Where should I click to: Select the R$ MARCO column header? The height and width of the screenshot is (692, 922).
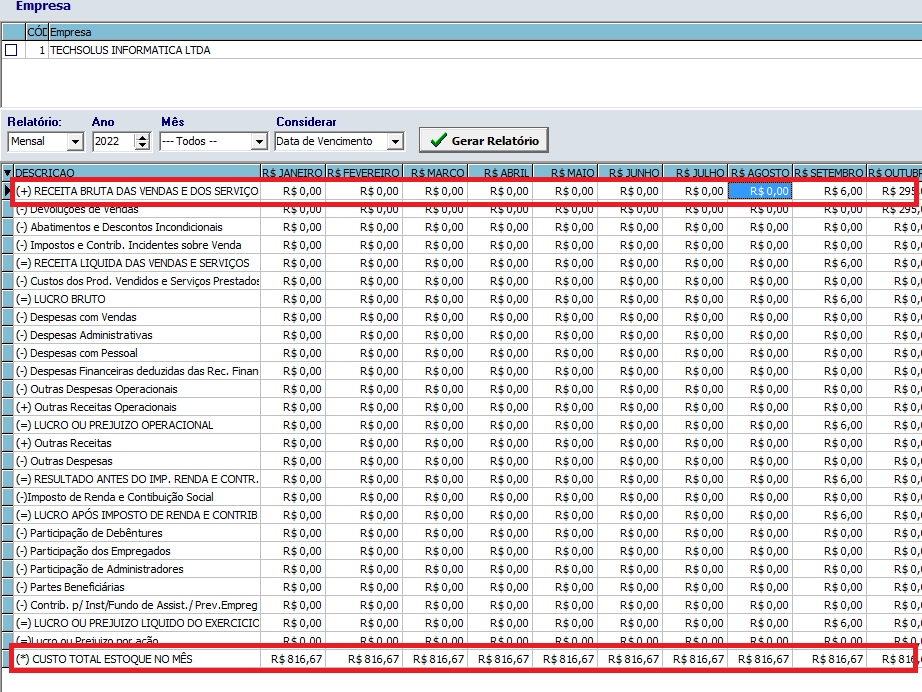[435, 173]
